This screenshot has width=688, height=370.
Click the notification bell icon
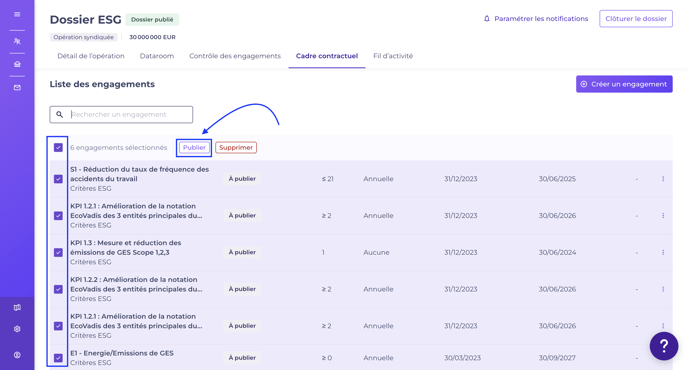487,18
